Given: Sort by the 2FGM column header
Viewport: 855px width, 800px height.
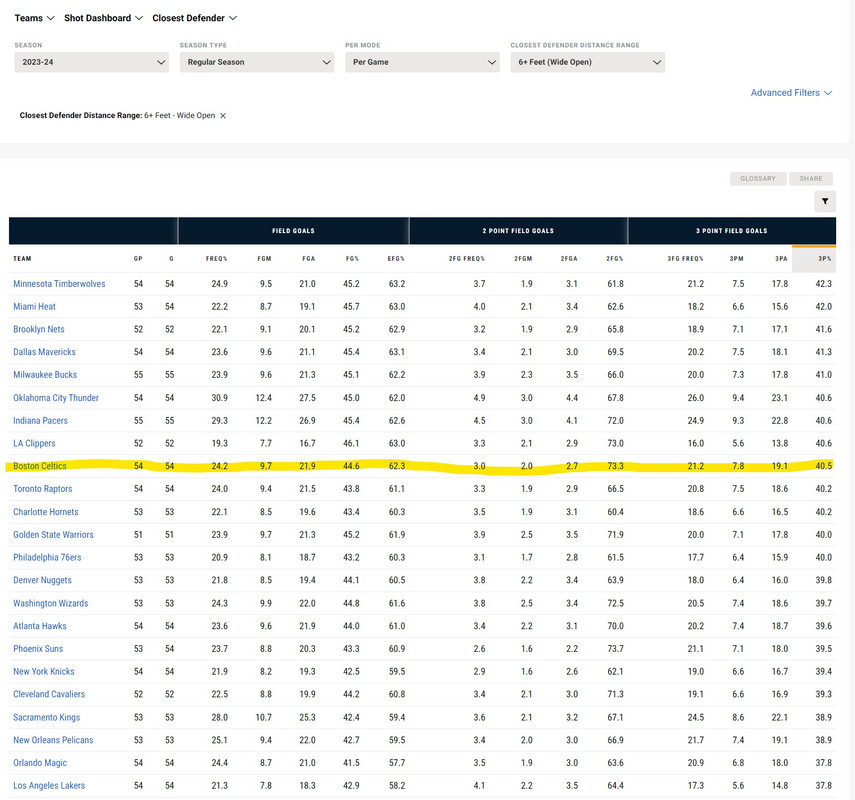Looking at the screenshot, I should (x=523, y=258).
